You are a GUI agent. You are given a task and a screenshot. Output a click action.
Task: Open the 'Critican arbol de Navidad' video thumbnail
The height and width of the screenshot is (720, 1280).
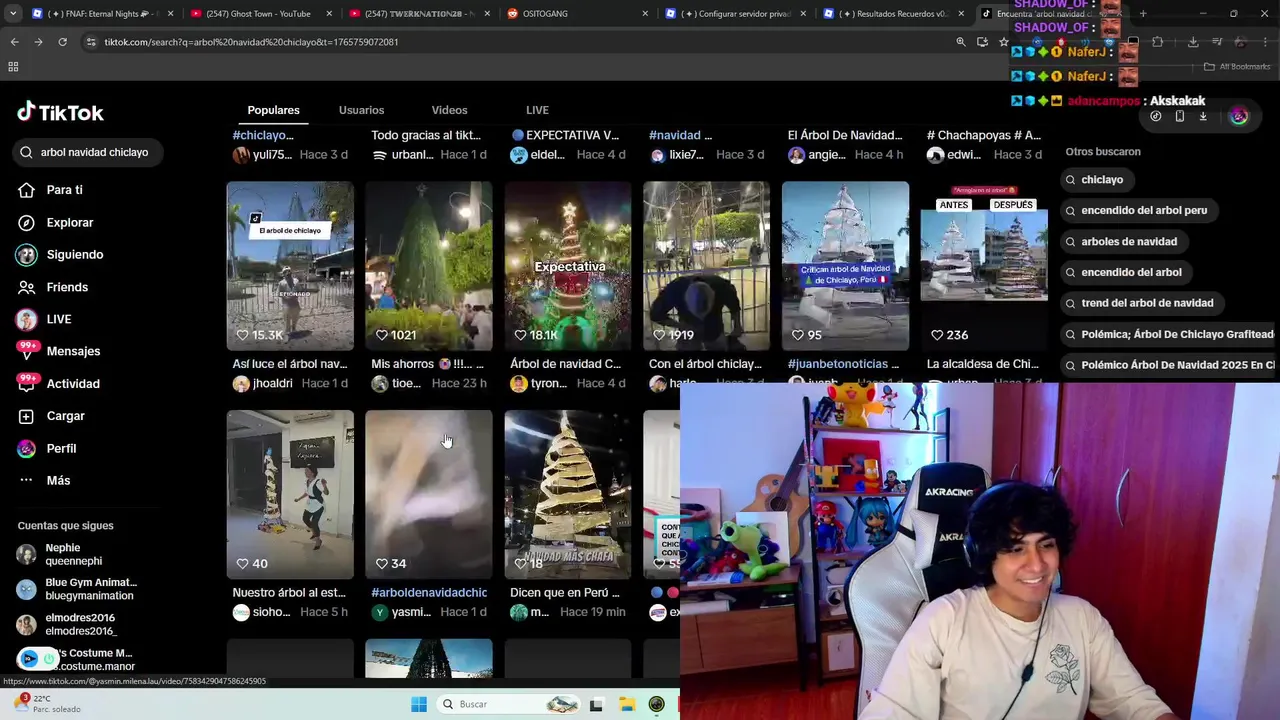coord(845,265)
